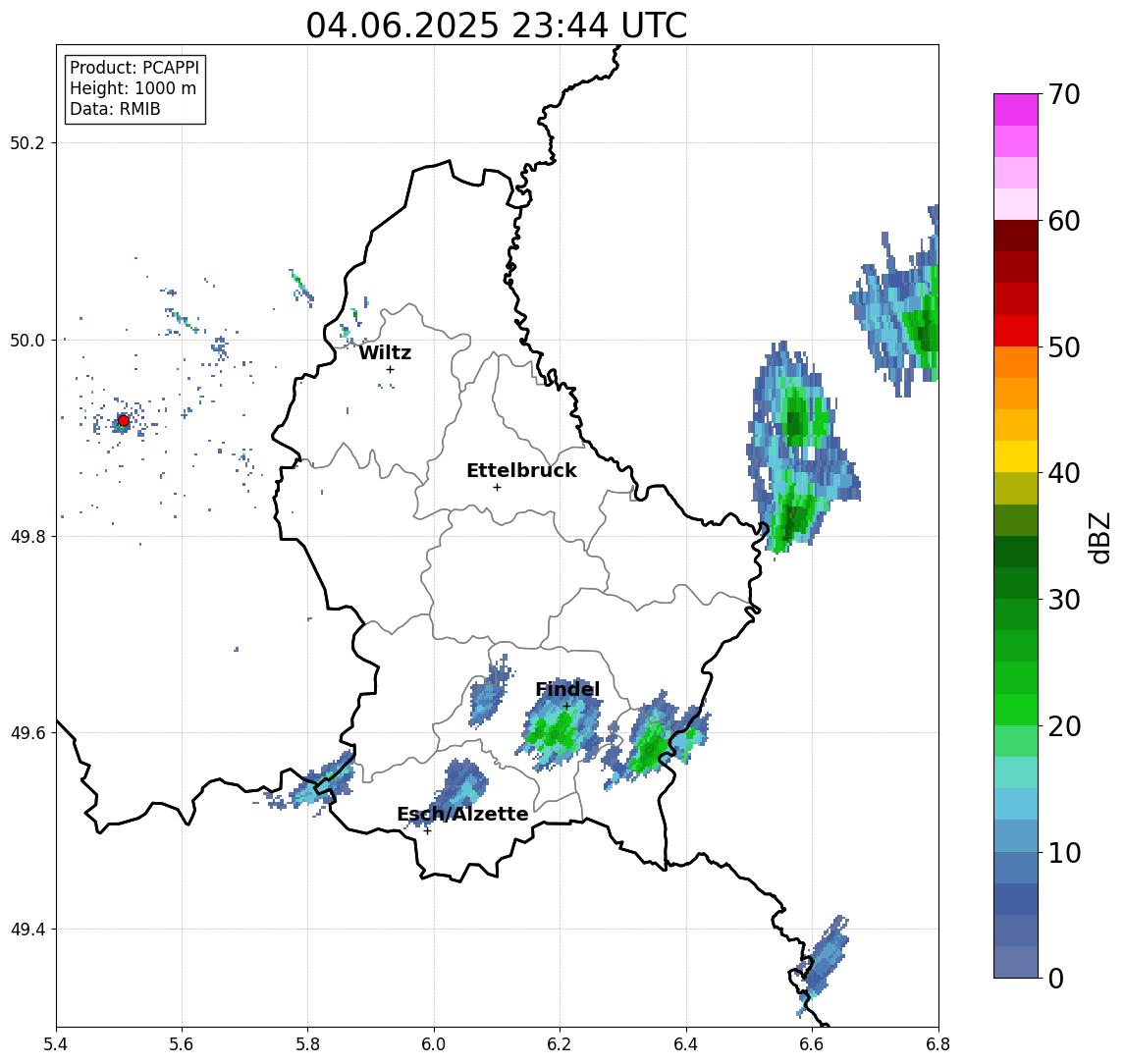Click the Esch/Alzette city label

point(462,814)
